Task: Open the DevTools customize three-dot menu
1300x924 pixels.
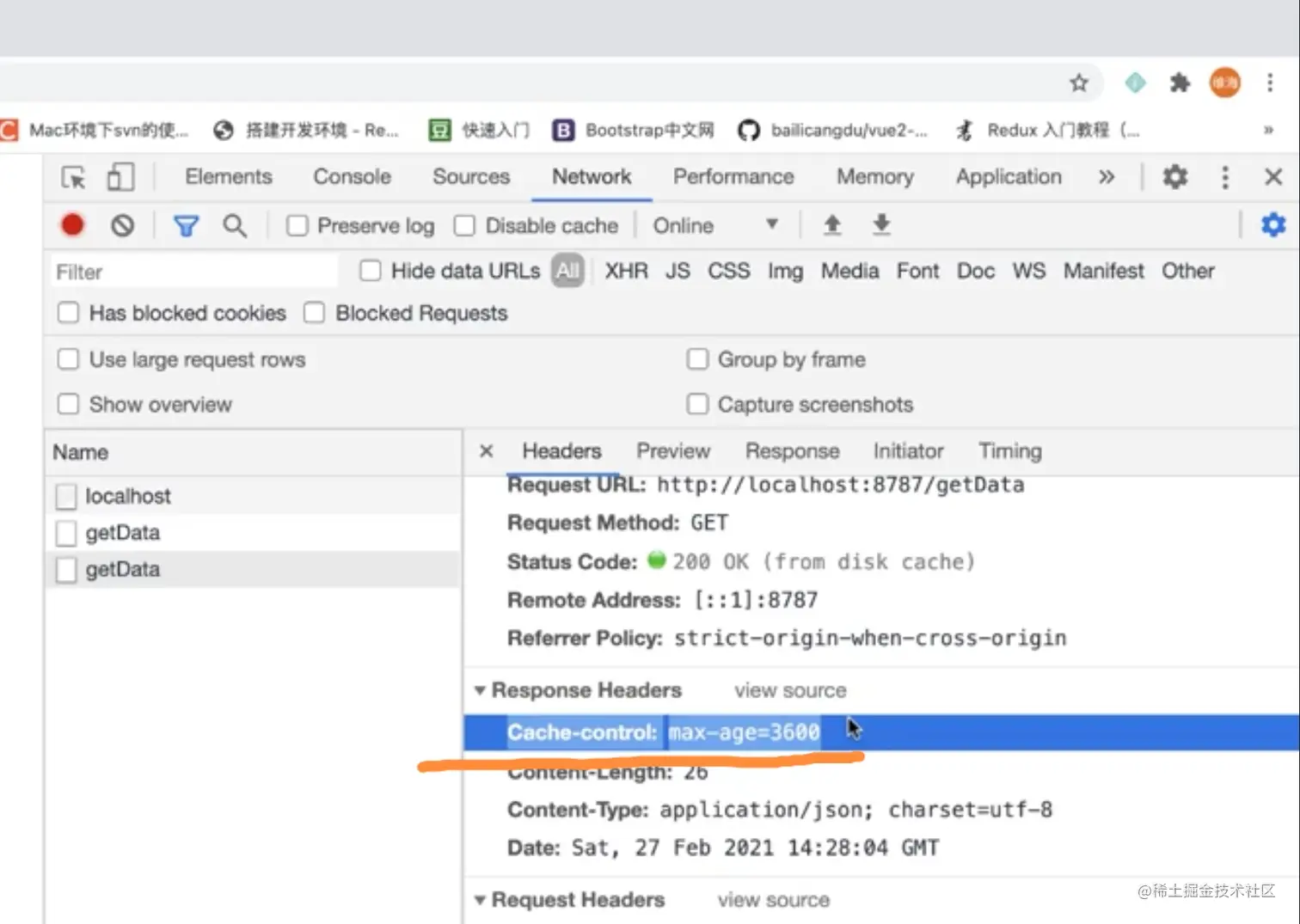Action: [x=1225, y=177]
